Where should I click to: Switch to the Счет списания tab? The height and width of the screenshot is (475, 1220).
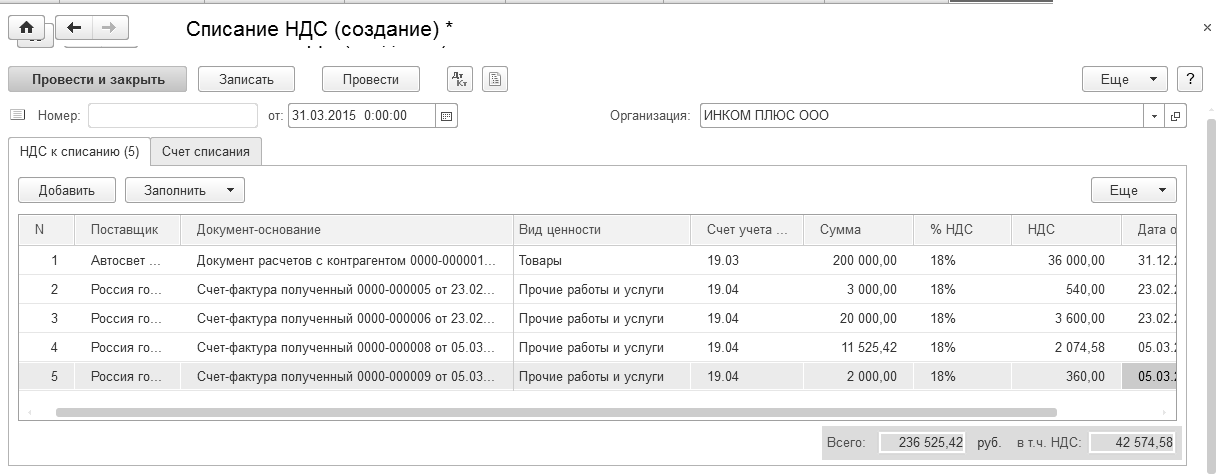click(x=206, y=151)
